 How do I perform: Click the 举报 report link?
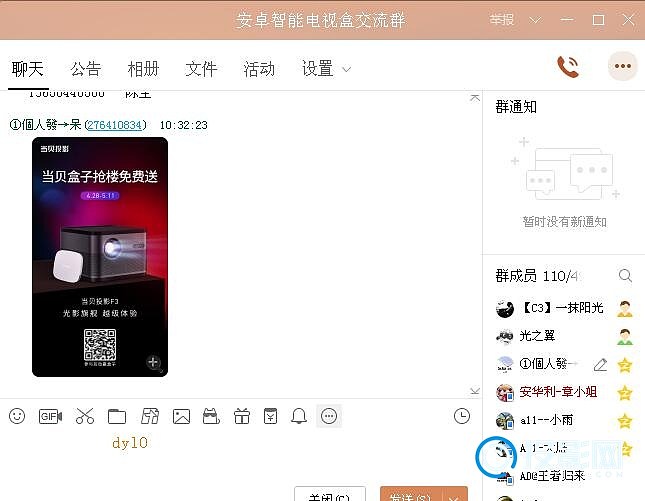tap(502, 20)
